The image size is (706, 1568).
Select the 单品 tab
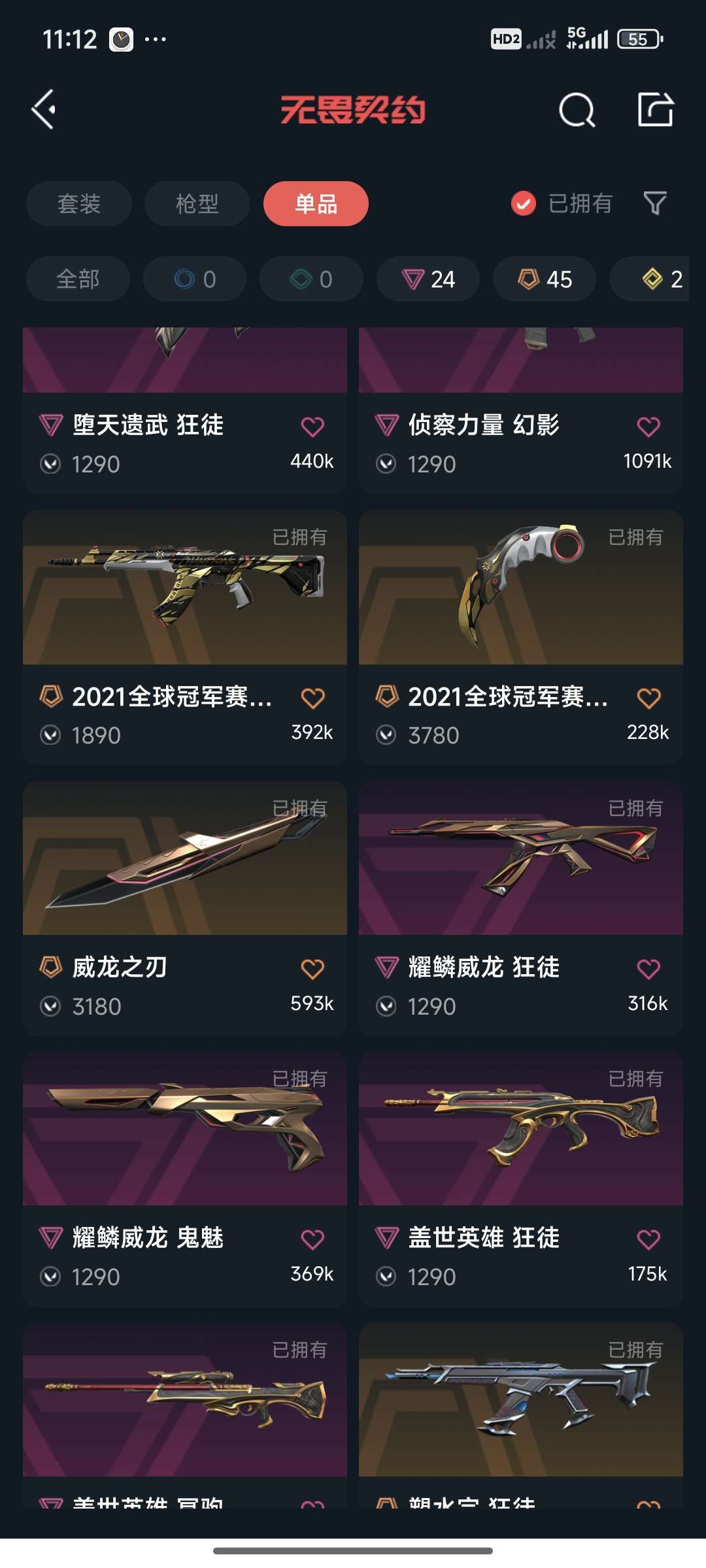tap(316, 203)
